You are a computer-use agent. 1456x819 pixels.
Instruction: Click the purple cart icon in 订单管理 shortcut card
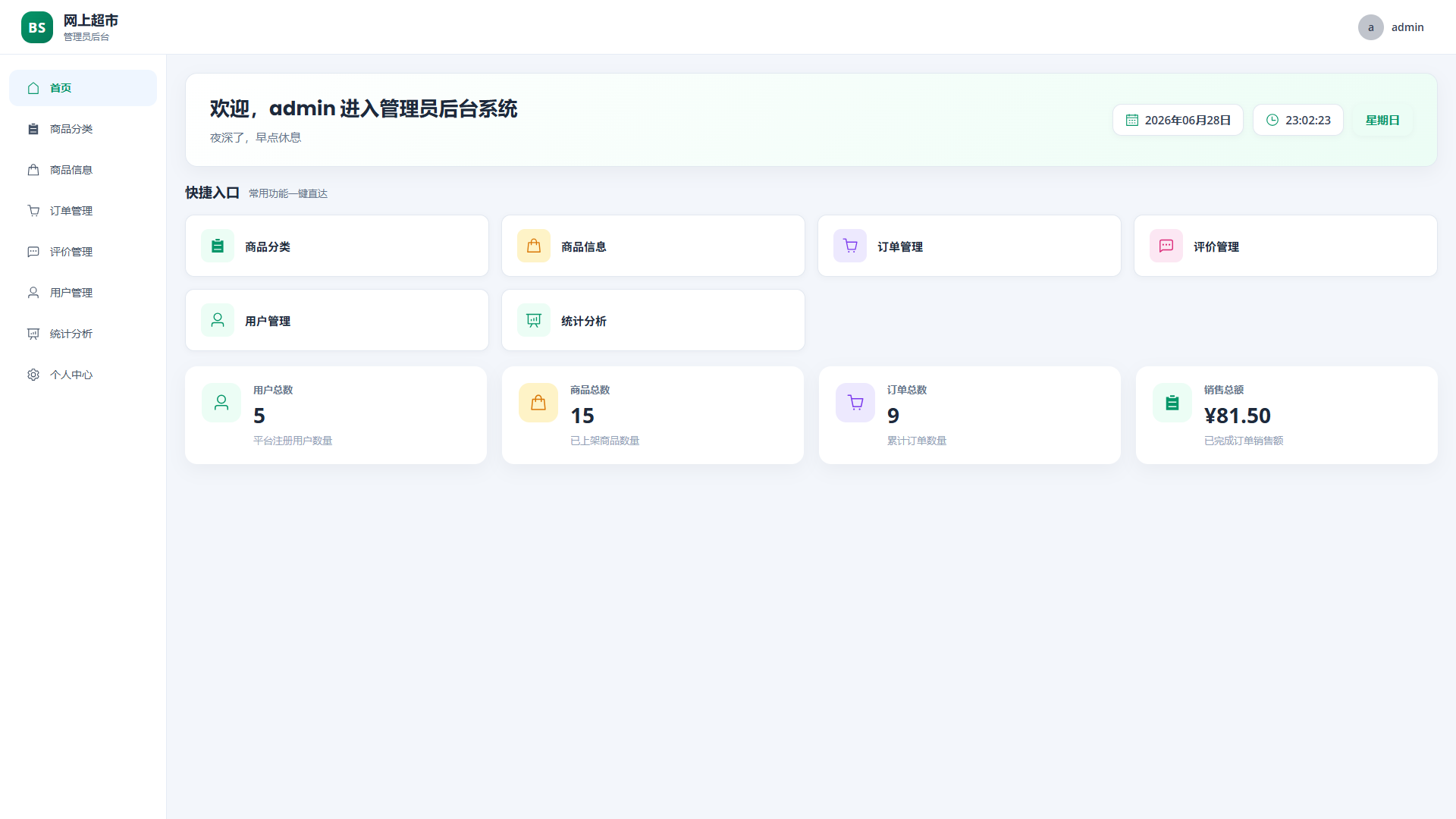click(x=850, y=246)
